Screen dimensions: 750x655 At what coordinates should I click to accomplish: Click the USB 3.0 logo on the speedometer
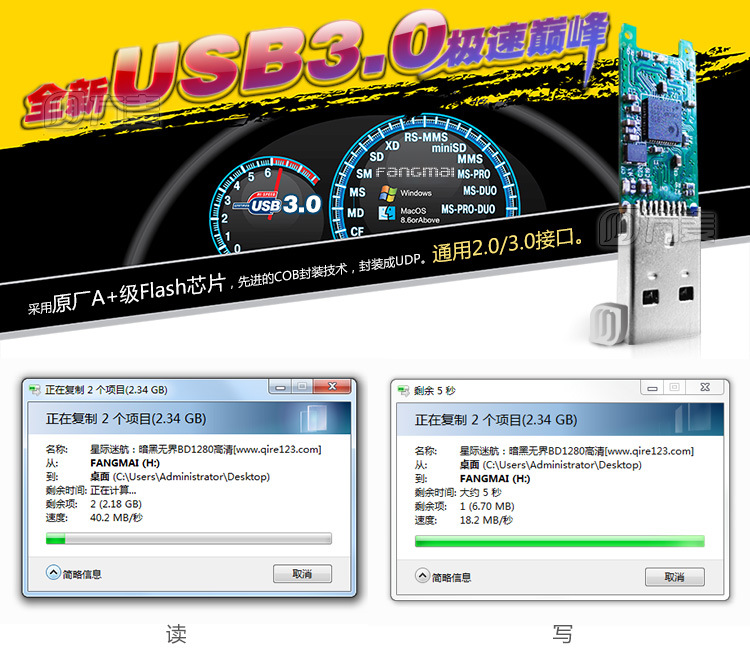277,204
